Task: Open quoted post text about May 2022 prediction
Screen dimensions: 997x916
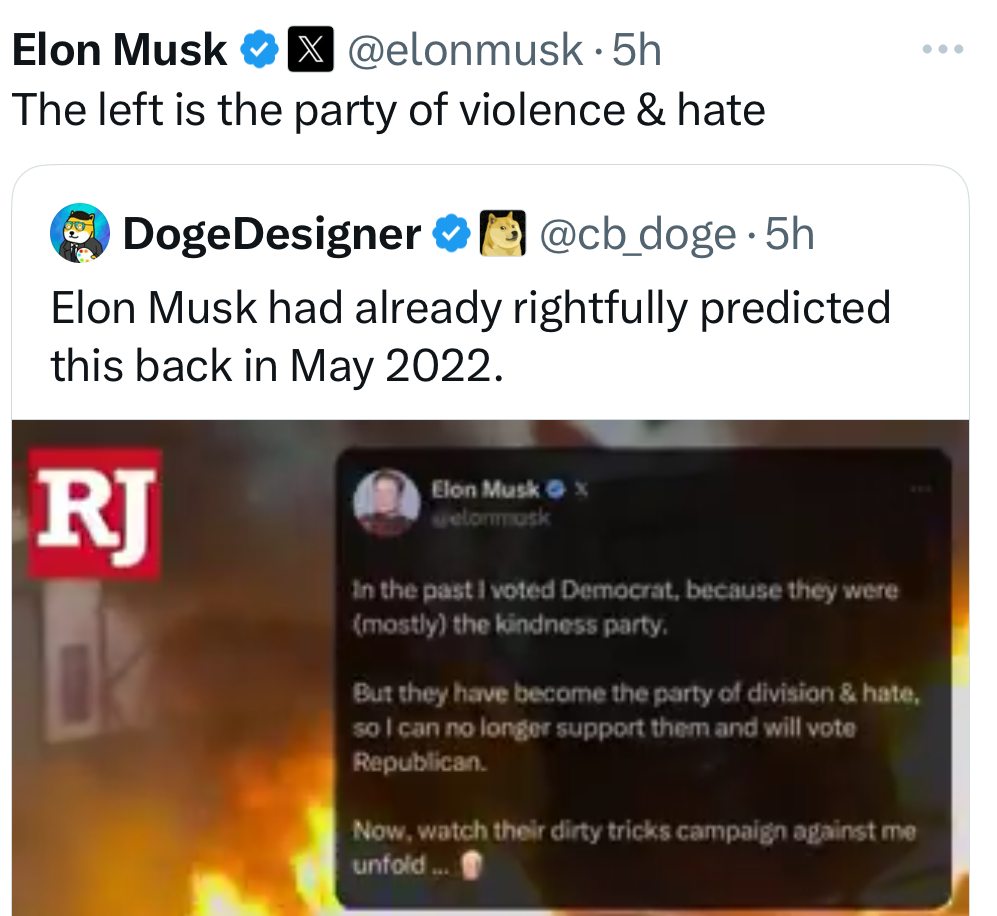Action: (x=470, y=337)
